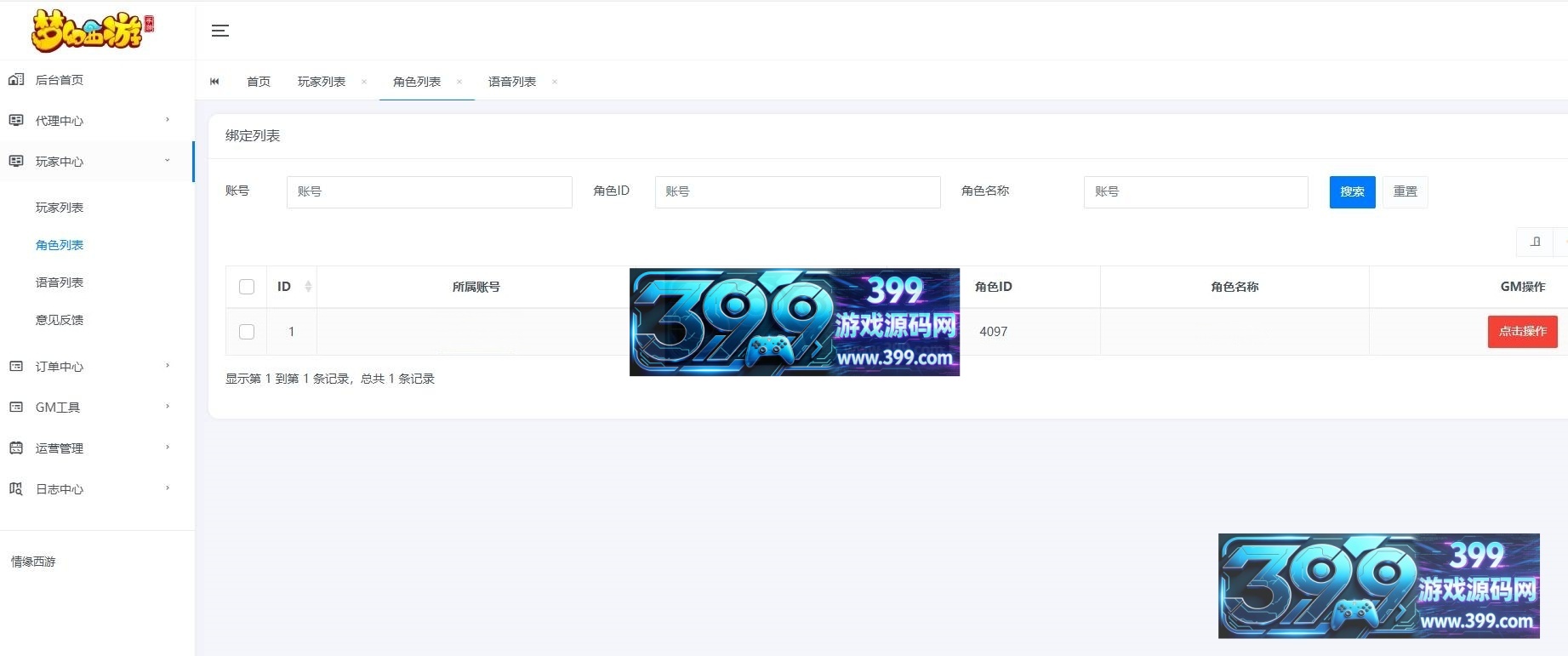Click the 代理中心 sidebar icon
Screen dimensions: 1568x656
click(16, 121)
